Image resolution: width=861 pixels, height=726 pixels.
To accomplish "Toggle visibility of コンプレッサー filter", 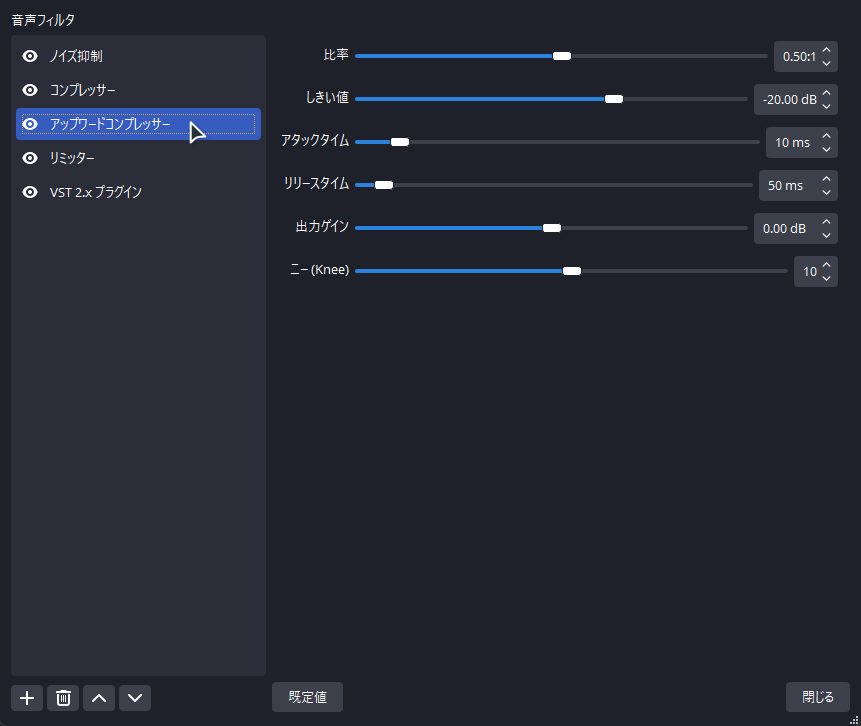I will pyautogui.click(x=30, y=90).
